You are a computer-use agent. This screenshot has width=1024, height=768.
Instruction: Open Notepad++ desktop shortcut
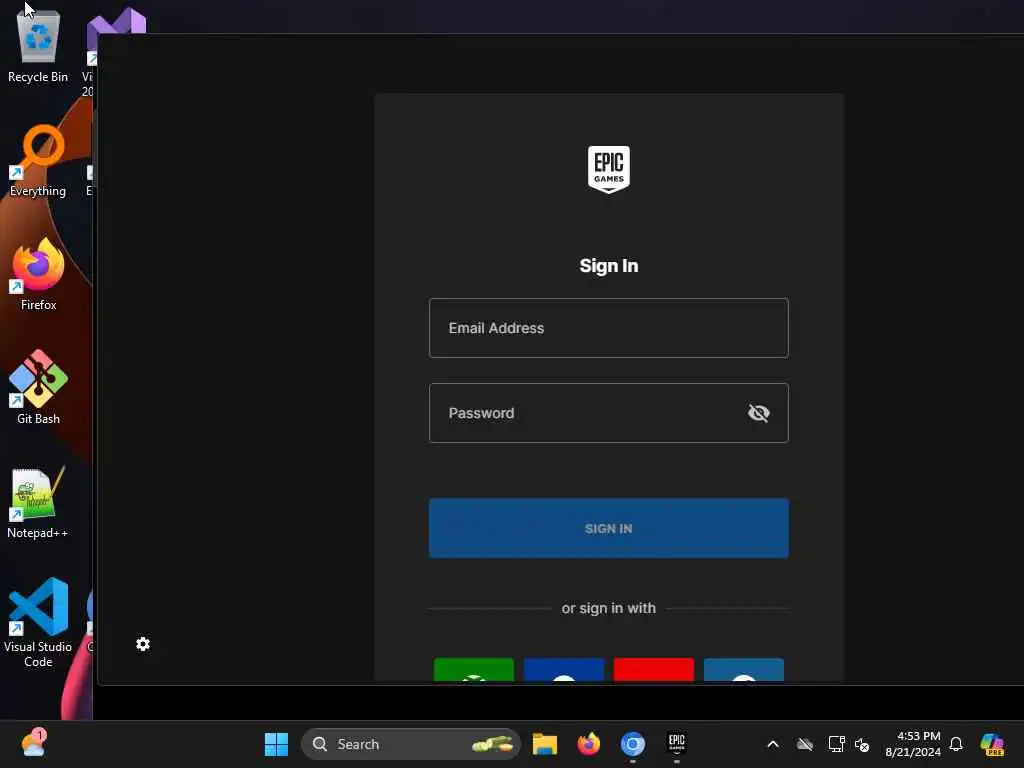tap(37, 503)
